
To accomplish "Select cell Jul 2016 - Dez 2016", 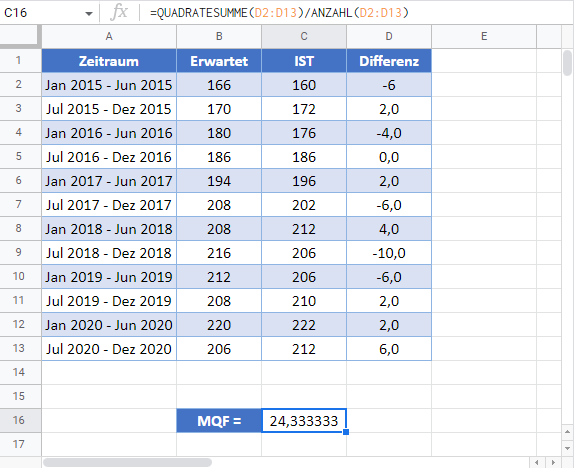I will click(x=109, y=157).
